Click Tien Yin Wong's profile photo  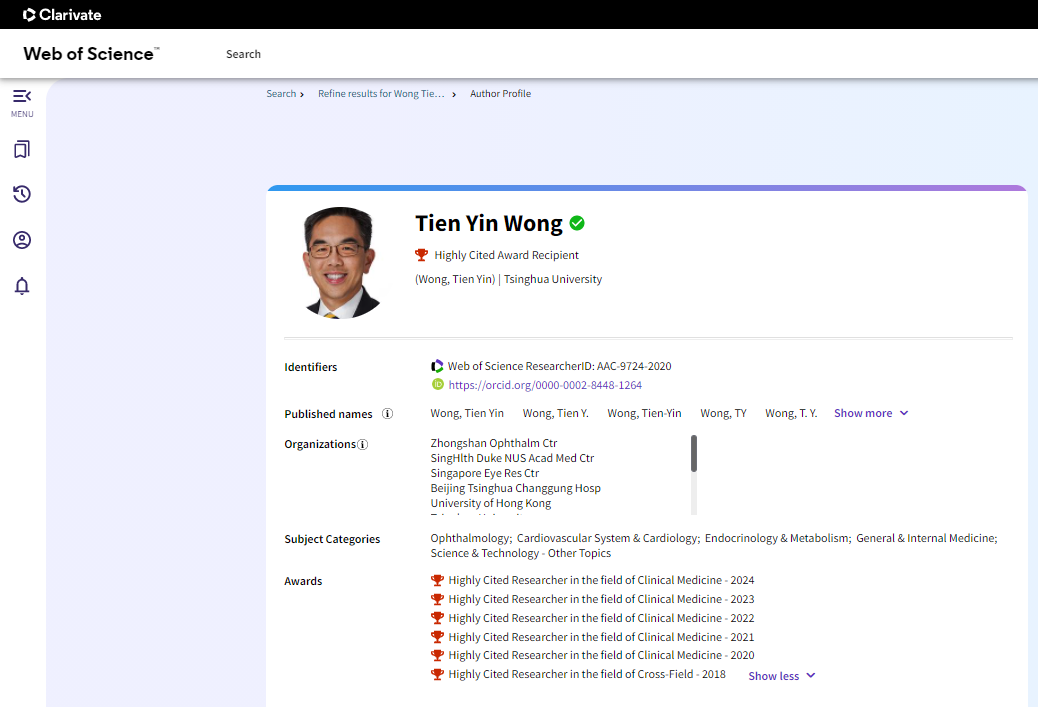(342, 263)
